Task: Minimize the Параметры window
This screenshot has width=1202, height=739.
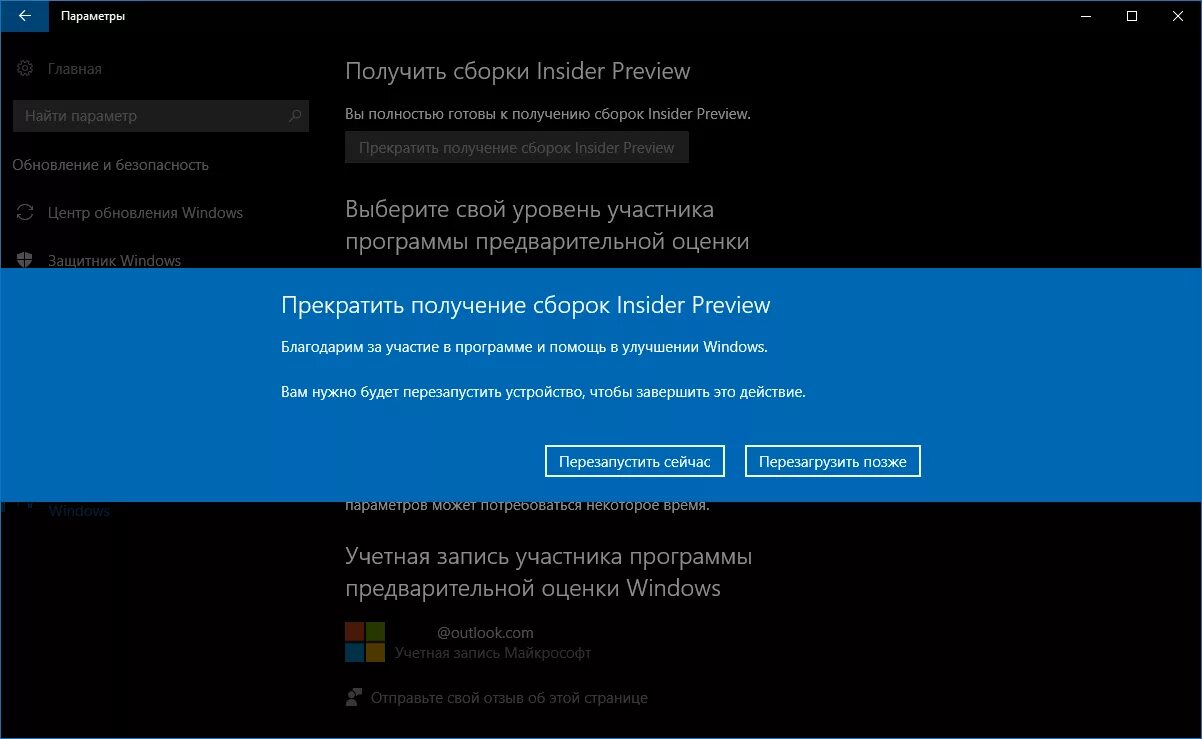Action: tap(1086, 16)
